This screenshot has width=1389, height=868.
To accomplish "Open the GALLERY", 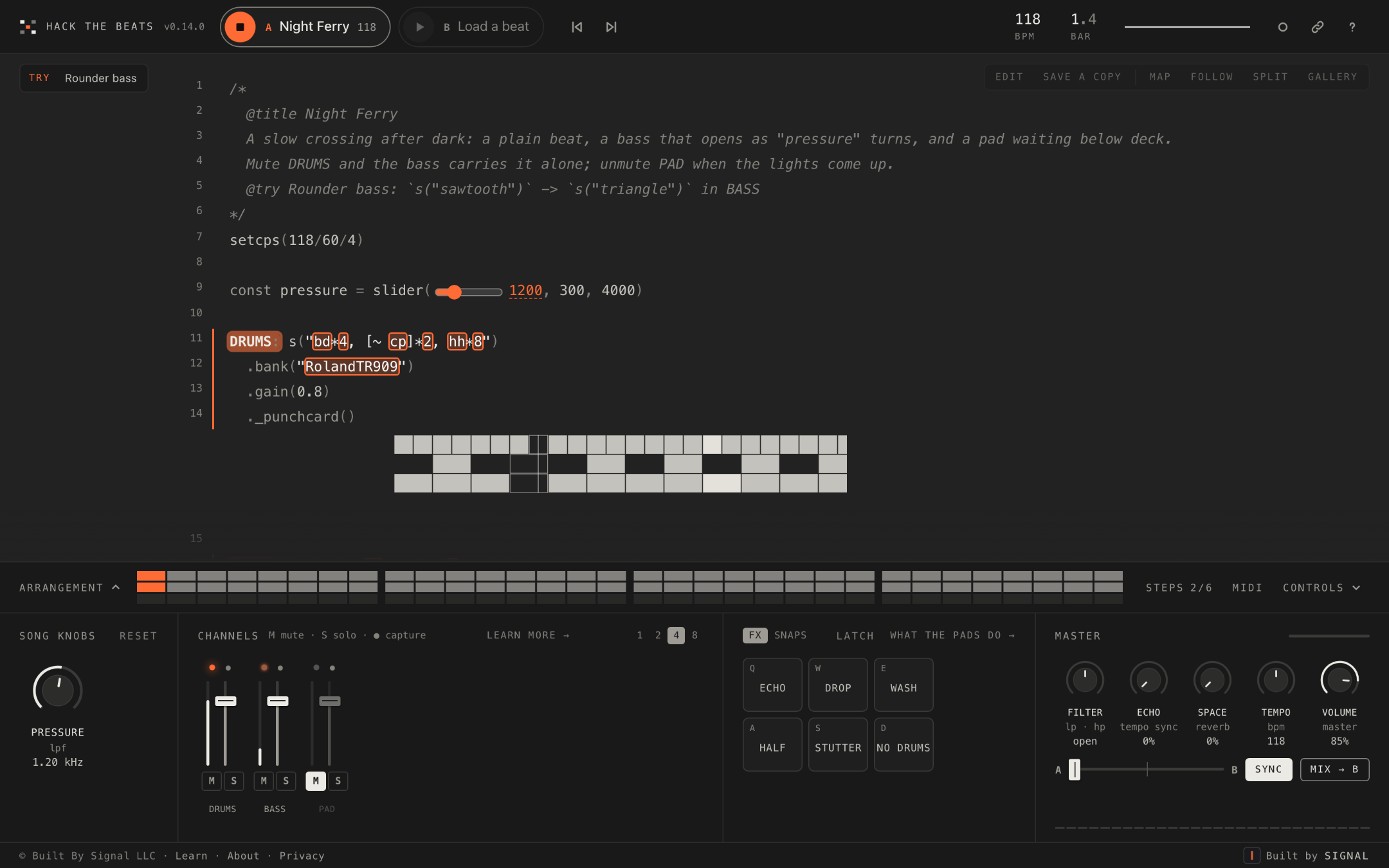I will pyautogui.click(x=1332, y=77).
